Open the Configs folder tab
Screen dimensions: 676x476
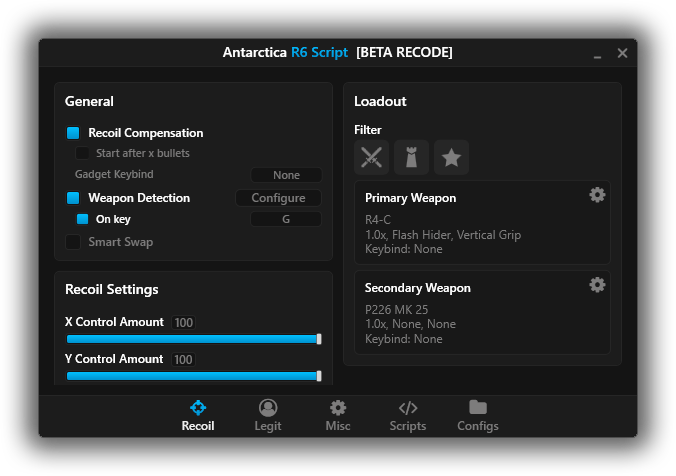pyautogui.click(x=478, y=415)
